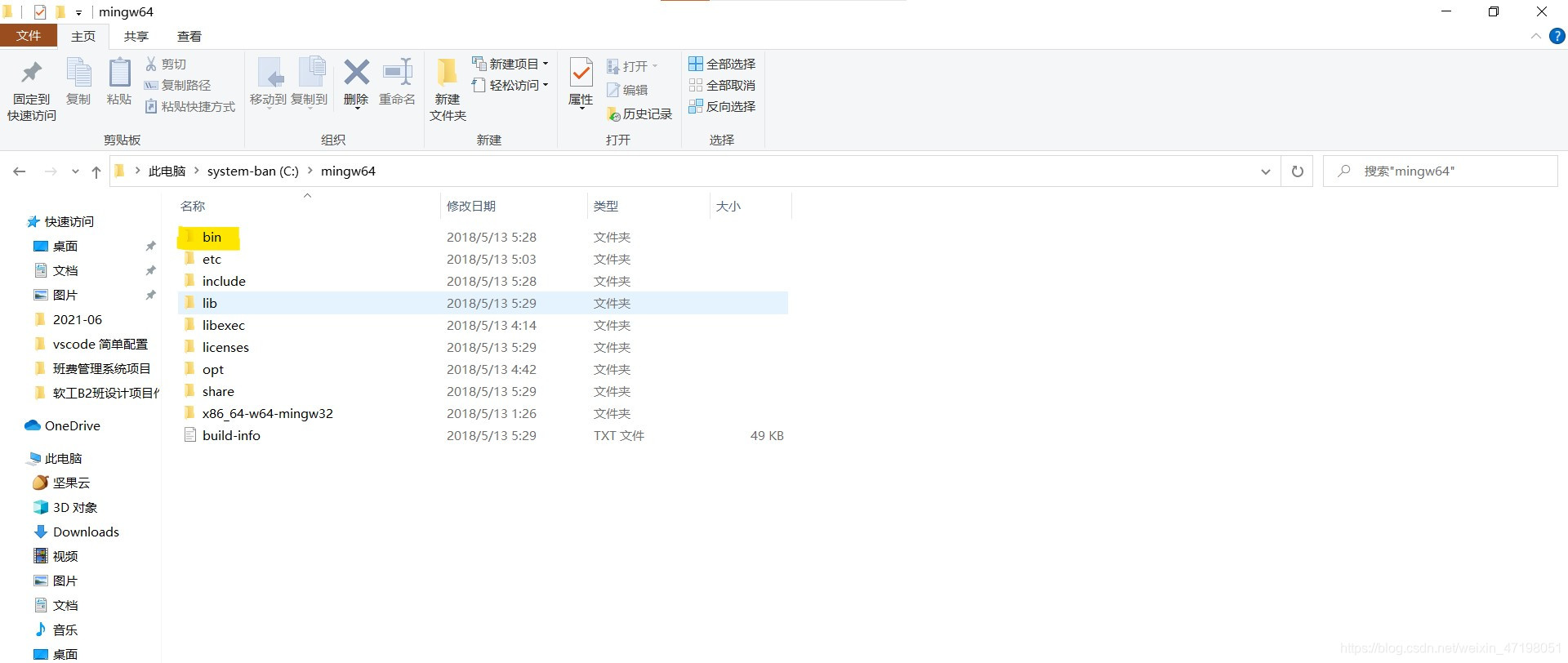Click in the search mingw64 field
The height and width of the screenshot is (663, 1568).
[1441, 171]
